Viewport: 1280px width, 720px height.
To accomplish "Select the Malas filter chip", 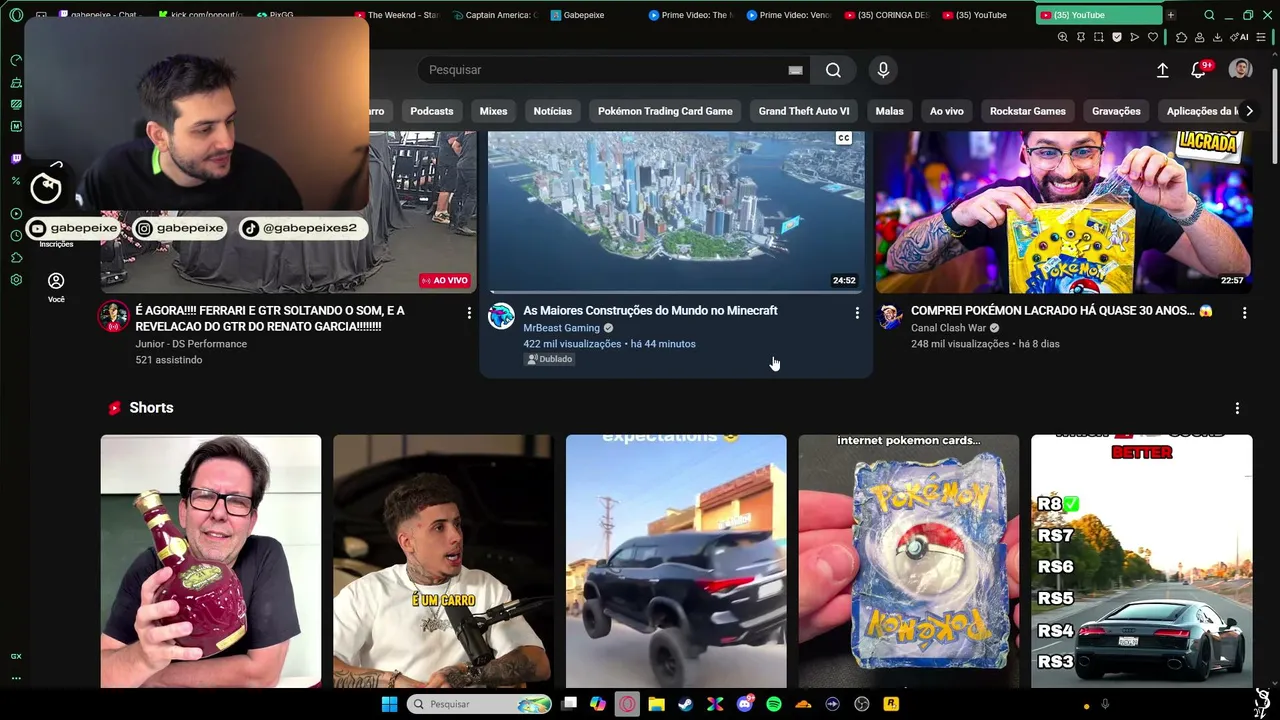I will click(889, 111).
